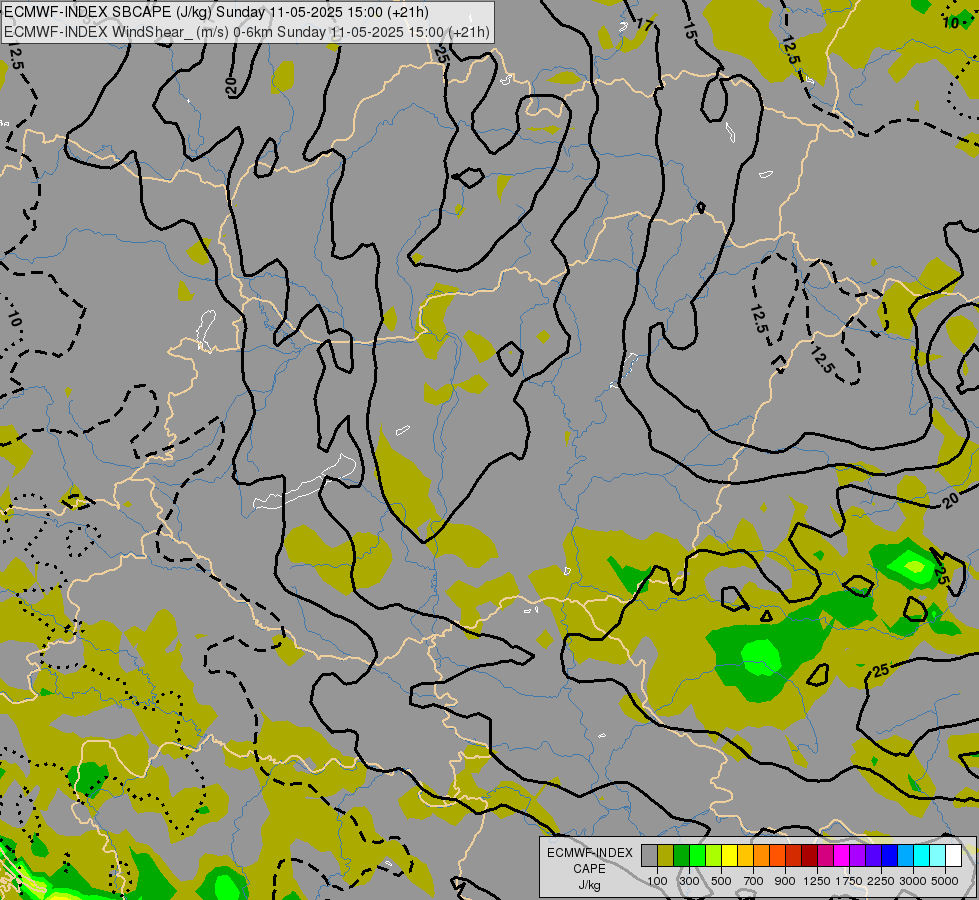
Task: Click the gold-amber legend swatch
Action: pyautogui.click(x=745, y=855)
